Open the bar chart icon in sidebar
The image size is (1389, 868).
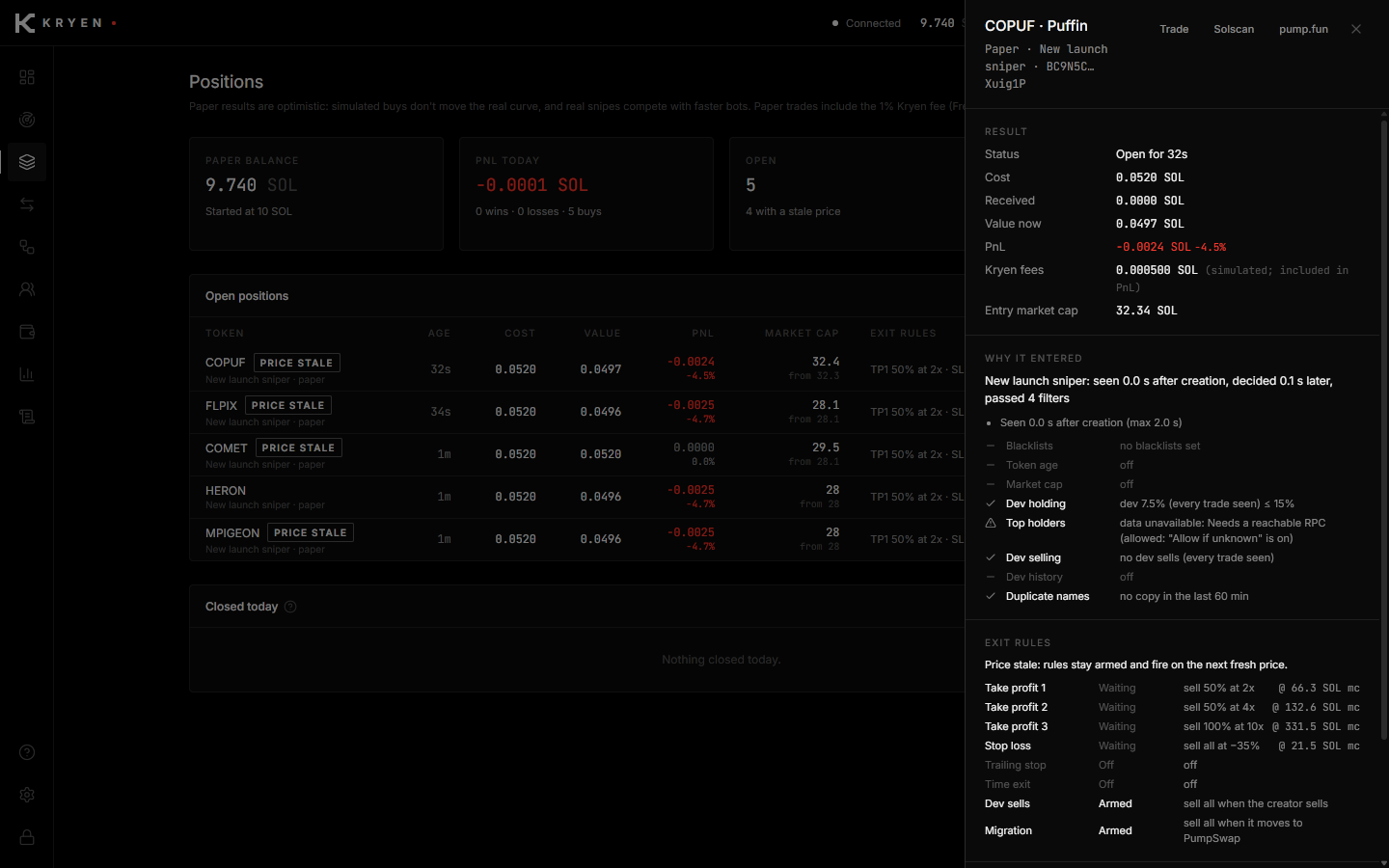tap(27, 374)
